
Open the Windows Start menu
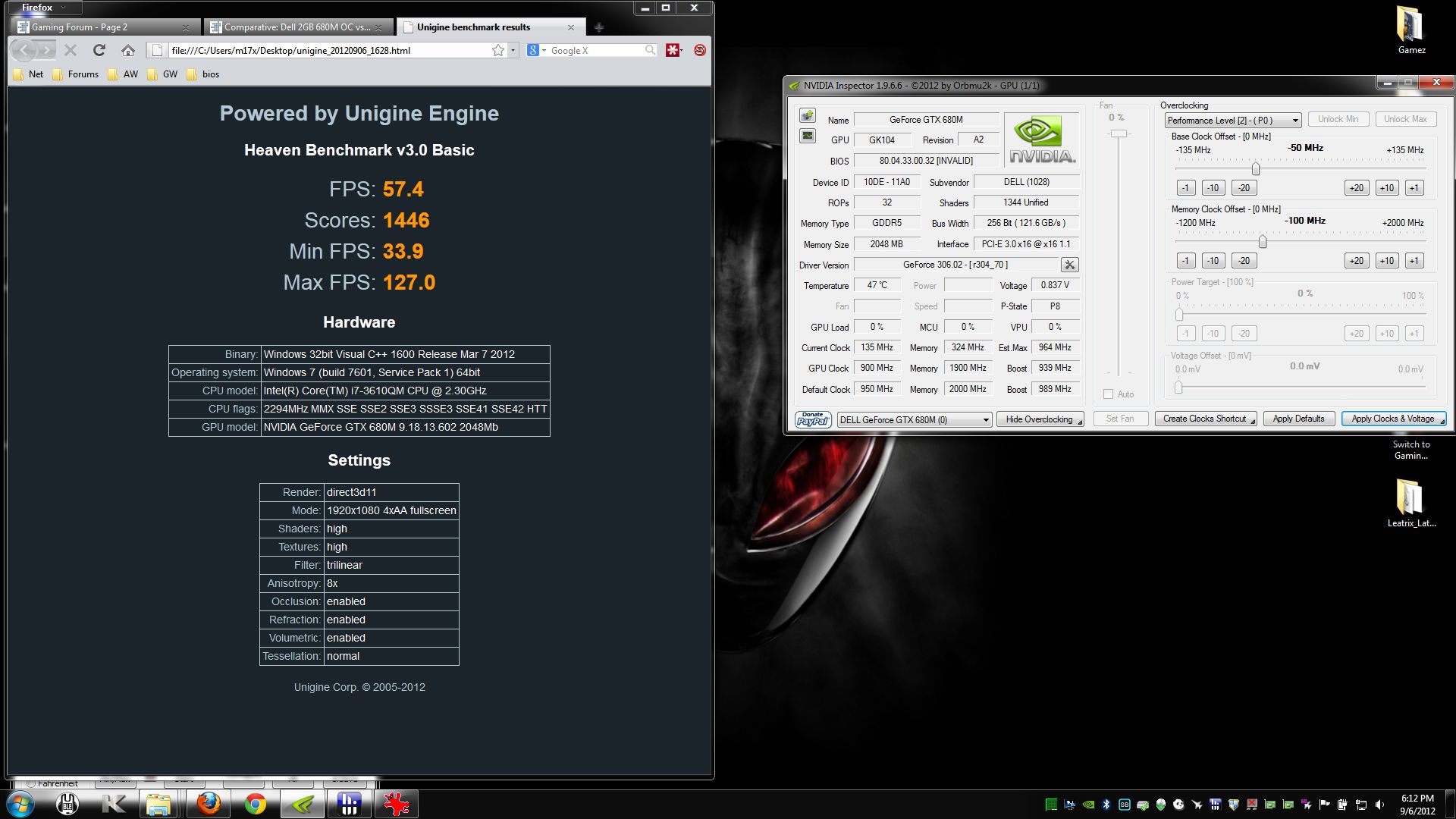point(20,804)
